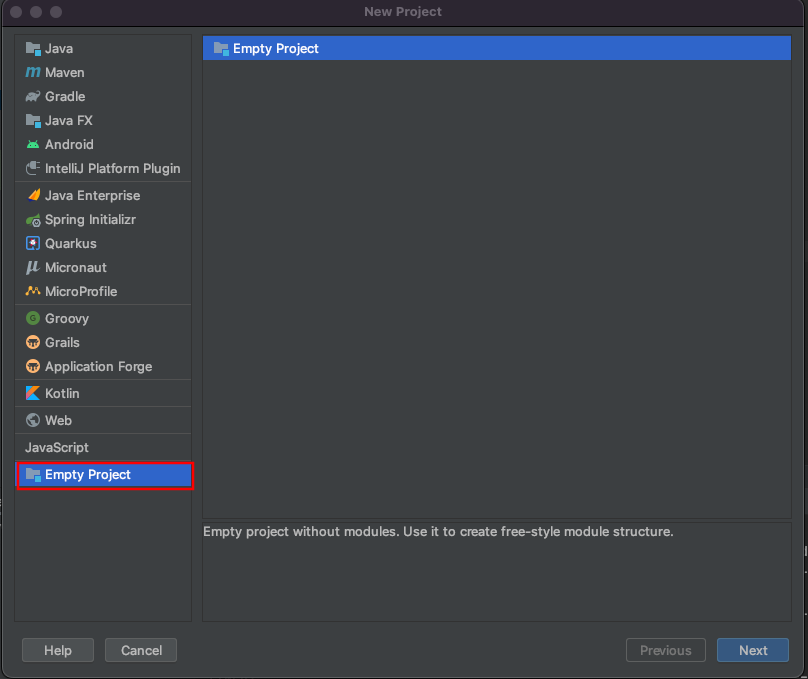
Task: Select the Groovy label
Action: [x=67, y=318]
